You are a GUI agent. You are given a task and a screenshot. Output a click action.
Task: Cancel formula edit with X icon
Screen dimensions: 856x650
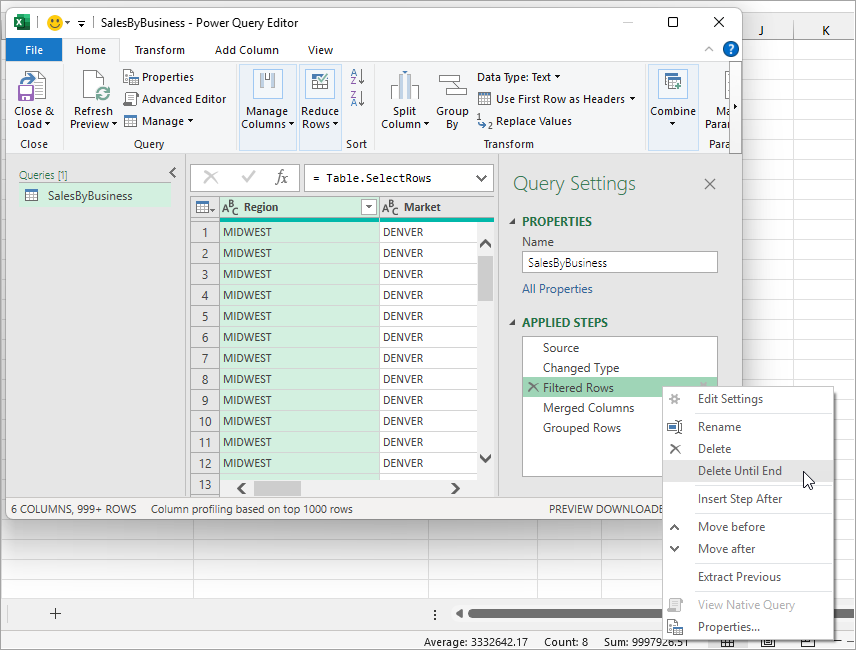click(x=211, y=177)
